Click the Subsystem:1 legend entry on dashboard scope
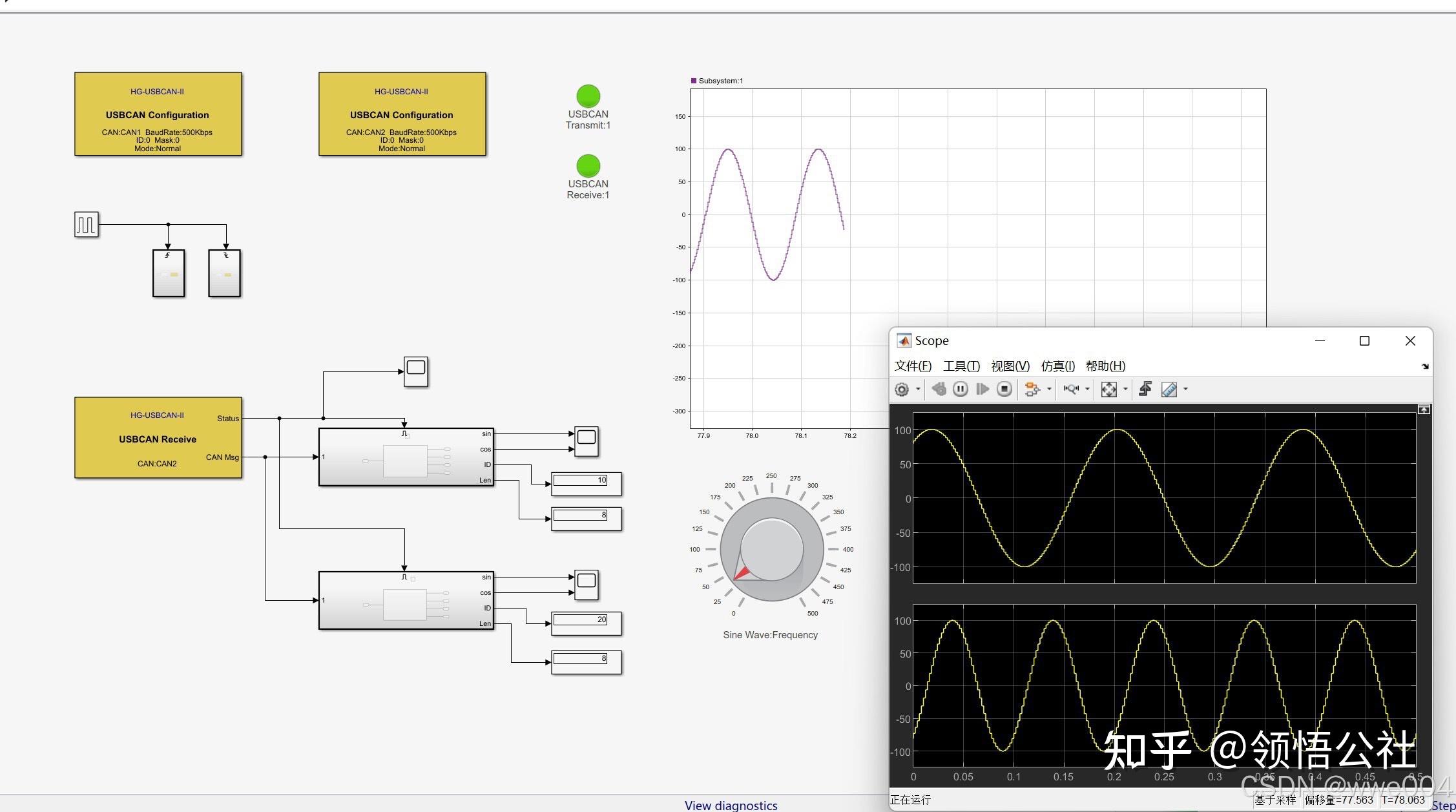Viewport: 1456px width, 812px height. click(717, 81)
